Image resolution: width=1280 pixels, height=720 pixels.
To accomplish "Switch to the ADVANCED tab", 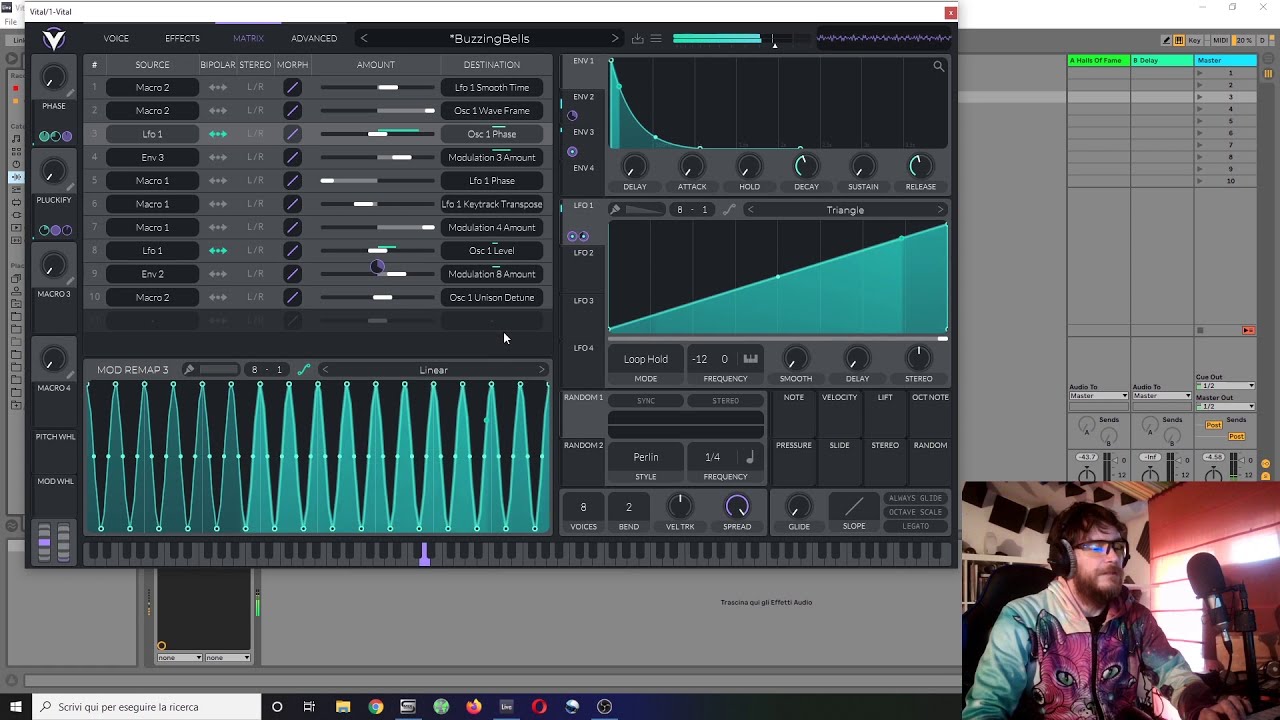I will point(314,39).
